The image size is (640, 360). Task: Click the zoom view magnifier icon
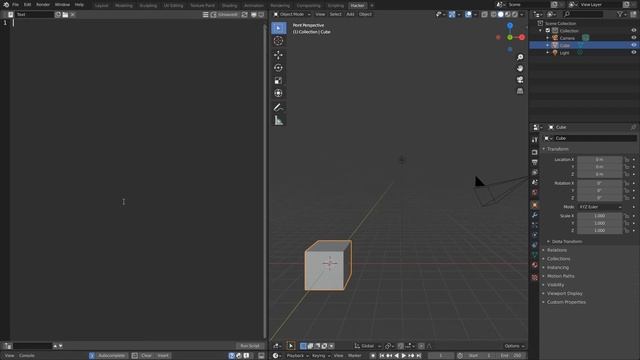(x=520, y=57)
